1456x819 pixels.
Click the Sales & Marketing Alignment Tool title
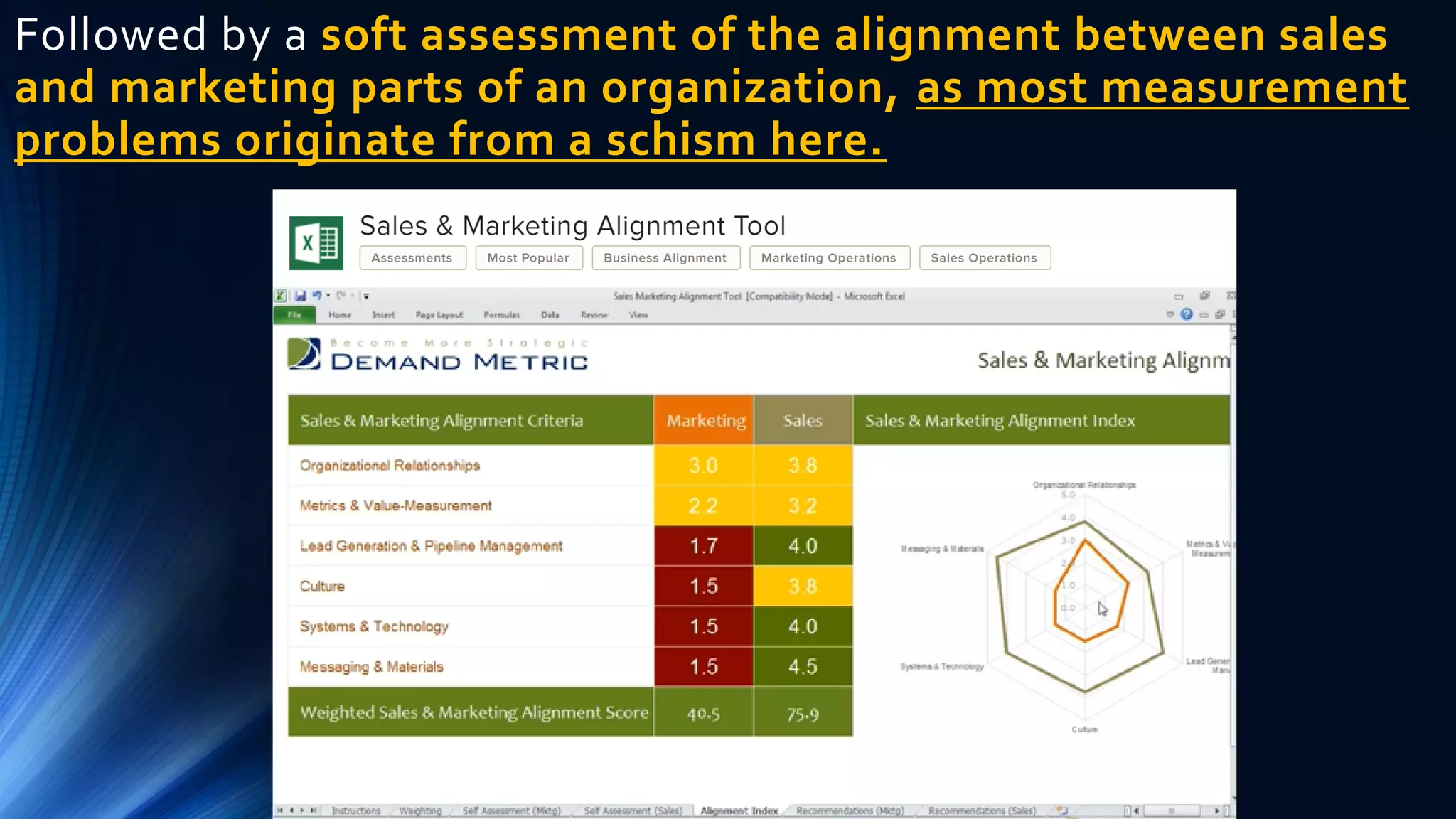(x=572, y=226)
